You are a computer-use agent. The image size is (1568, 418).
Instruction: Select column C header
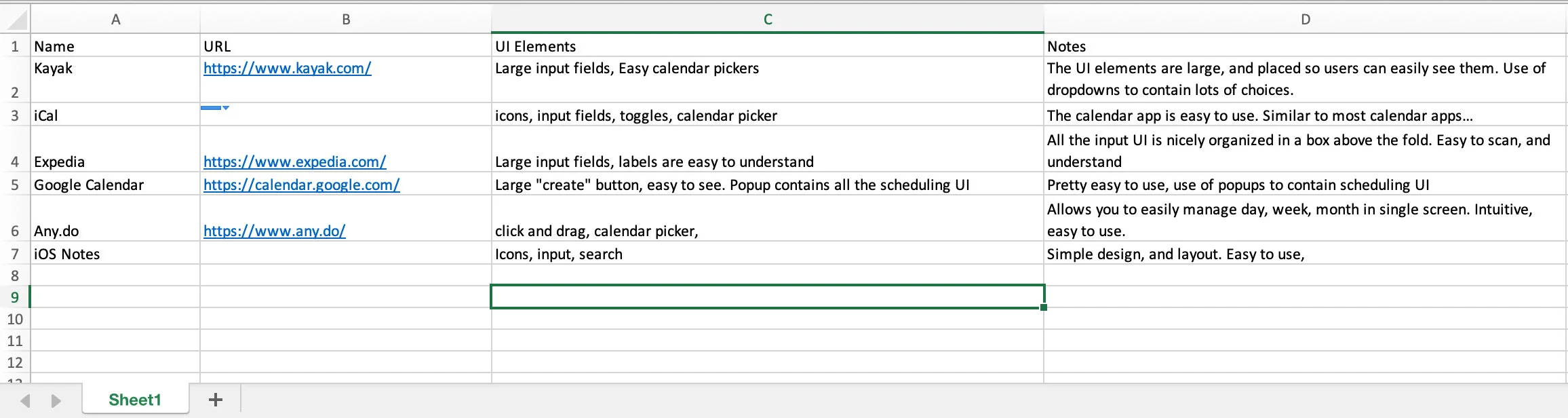click(x=768, y=19)
